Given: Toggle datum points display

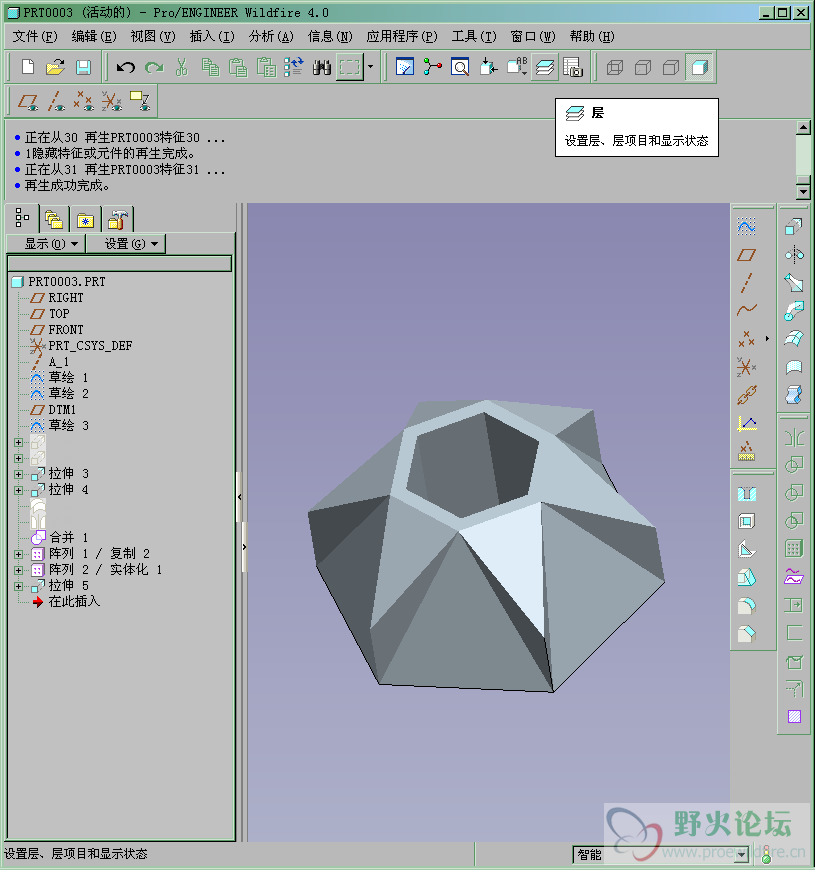Looking at the screenshot, I should pos(83,102).
